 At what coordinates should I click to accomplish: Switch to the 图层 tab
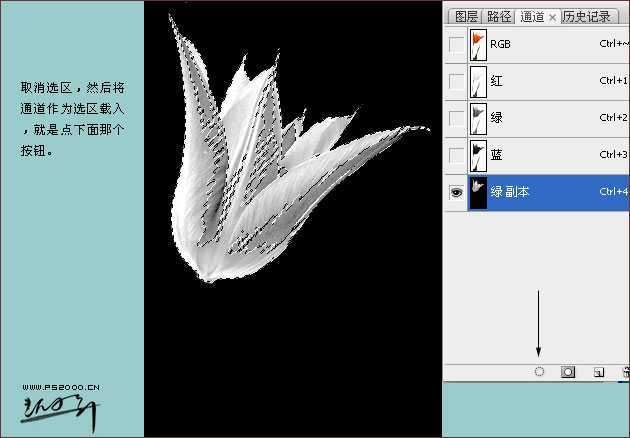(x=466, y=16)
